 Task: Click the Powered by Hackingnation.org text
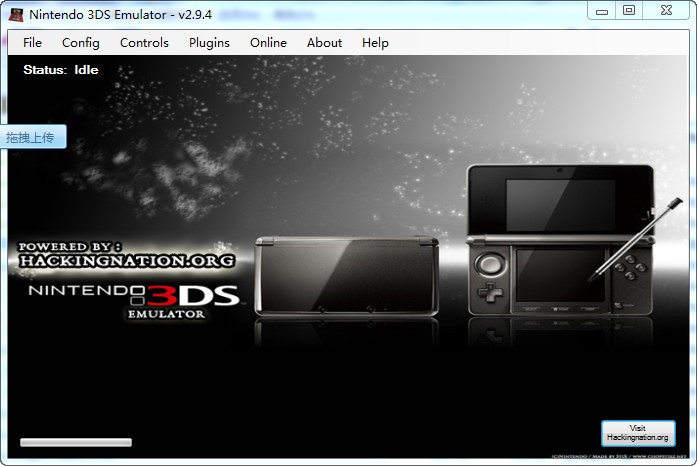click(x=126, y=255)
